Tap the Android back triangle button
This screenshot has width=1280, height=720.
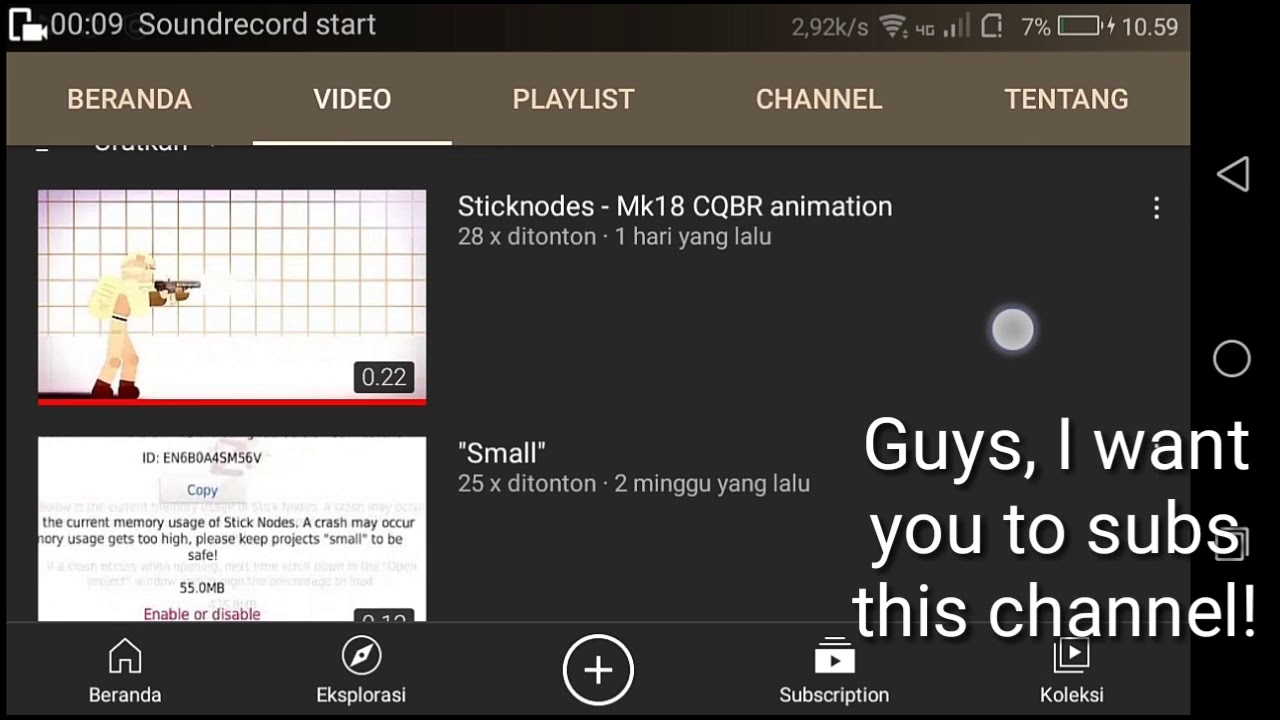pyautogui.click(x=1232, y=174)
